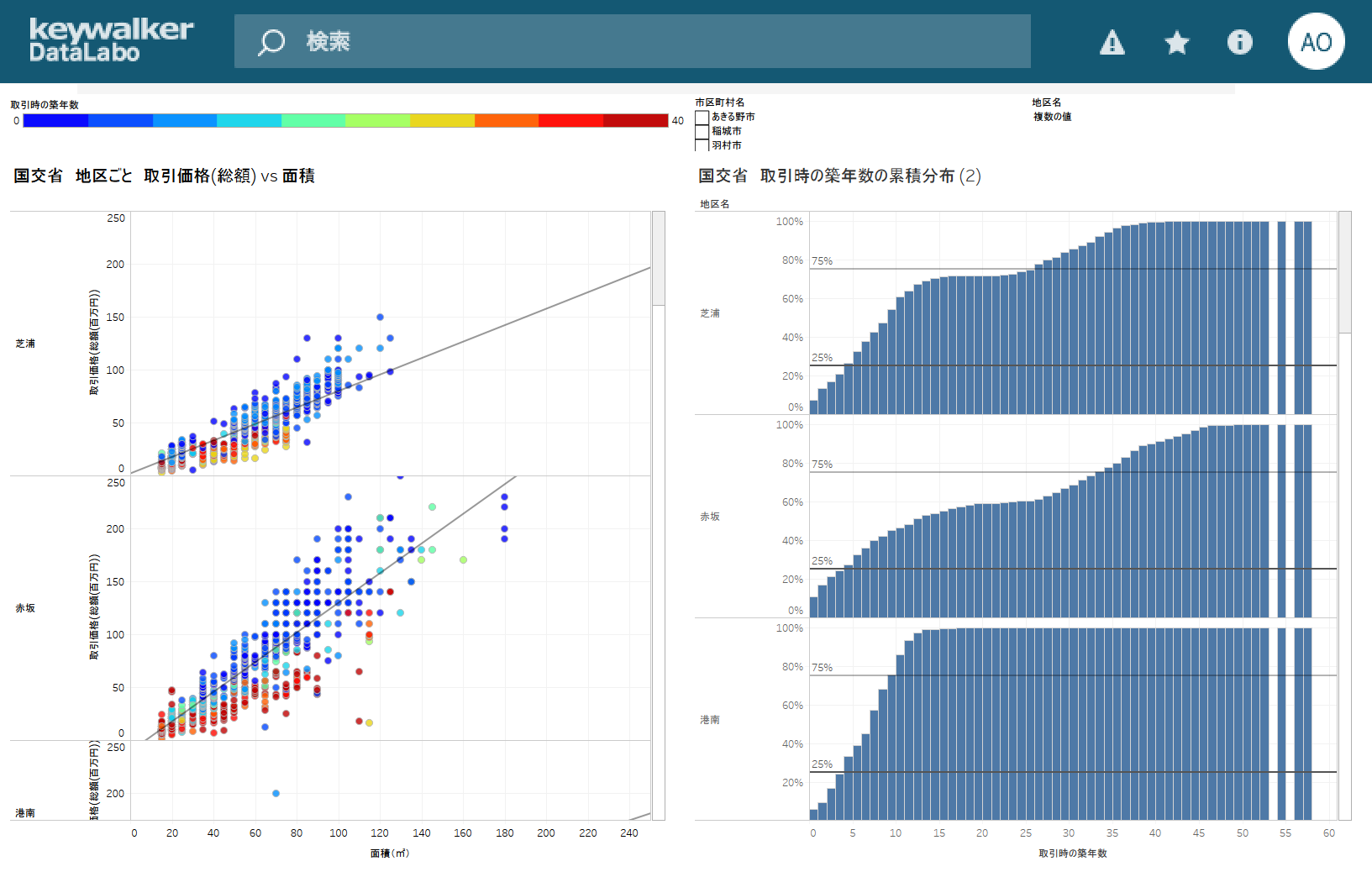Check the 稲城市 checkbox

(702, 131)
